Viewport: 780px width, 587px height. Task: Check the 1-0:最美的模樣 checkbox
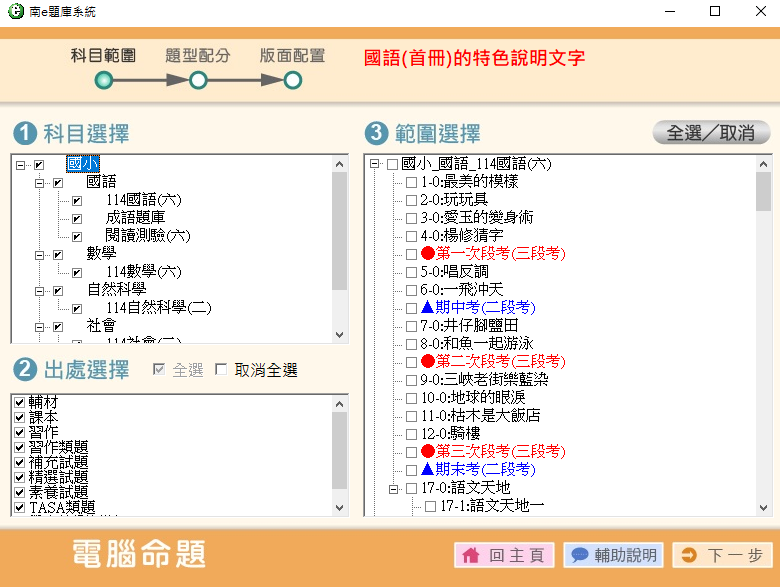pyautogui.click(x=411, y=182)
